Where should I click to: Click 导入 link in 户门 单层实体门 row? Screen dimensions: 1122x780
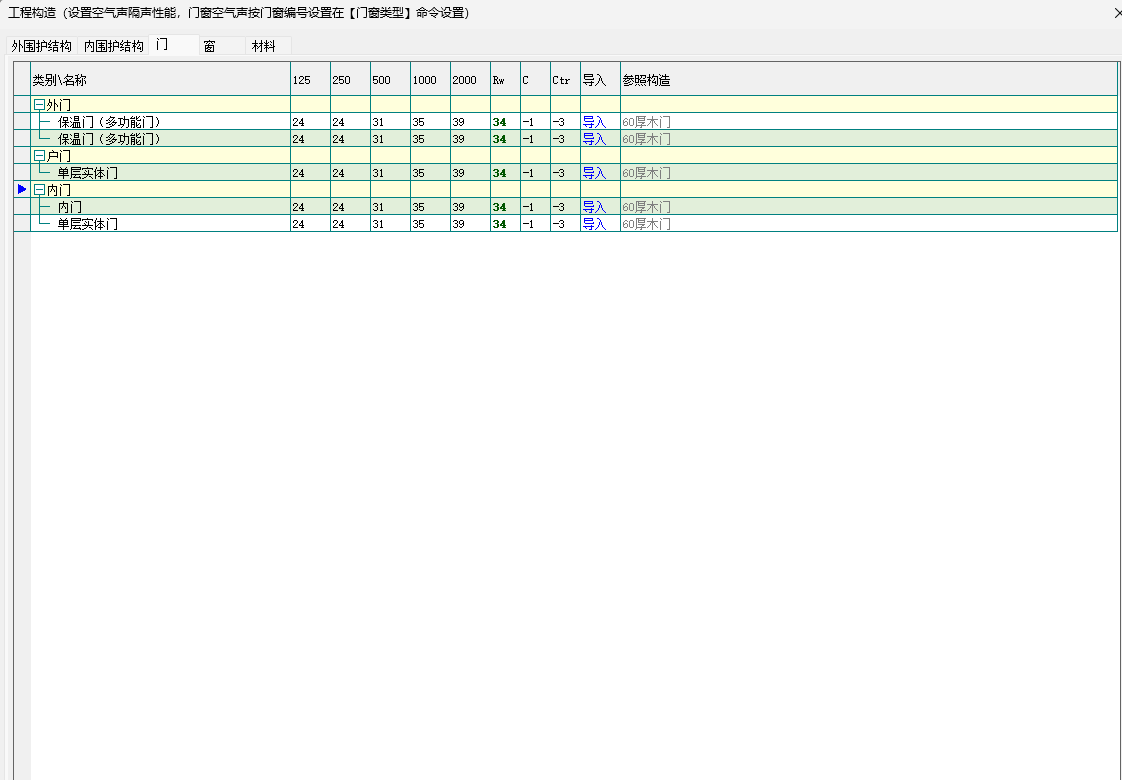tap(594, 173)
